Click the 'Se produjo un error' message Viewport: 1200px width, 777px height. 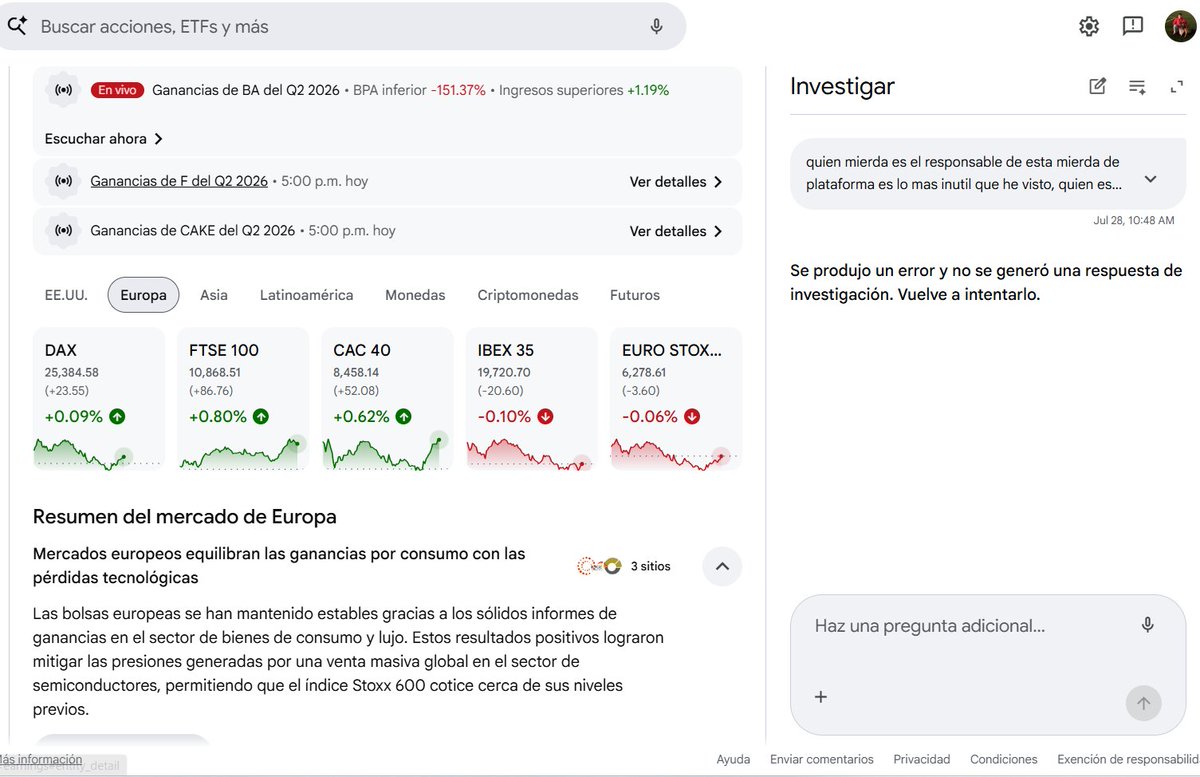pyautogui.click(x=986, y=283)
